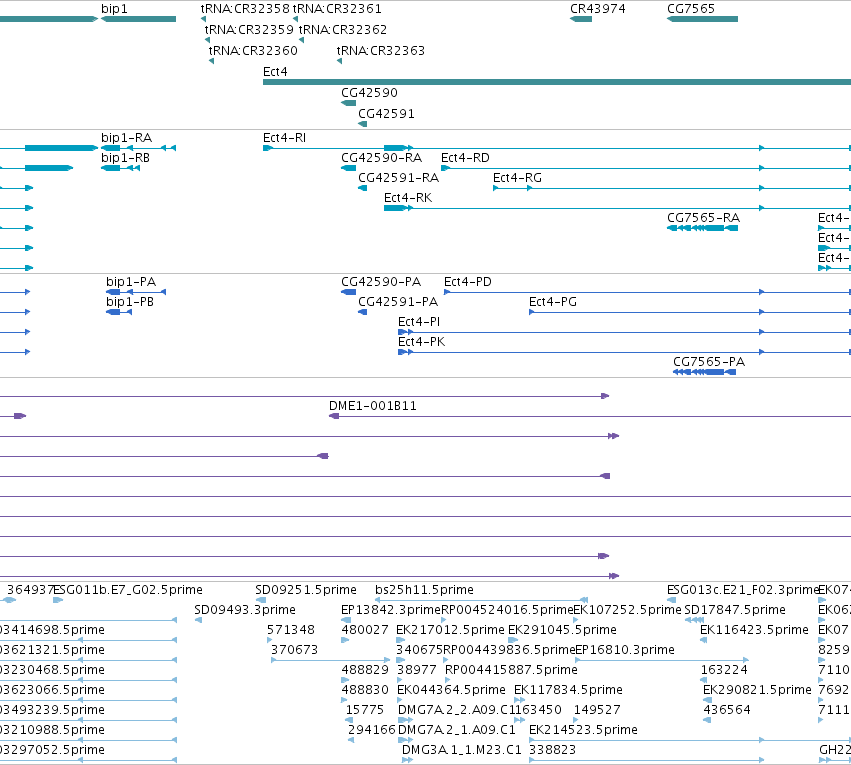Click the CG42590-PA protein glyph
The height and width of the screenshot is (765, 851).
(x=348, y=292)
